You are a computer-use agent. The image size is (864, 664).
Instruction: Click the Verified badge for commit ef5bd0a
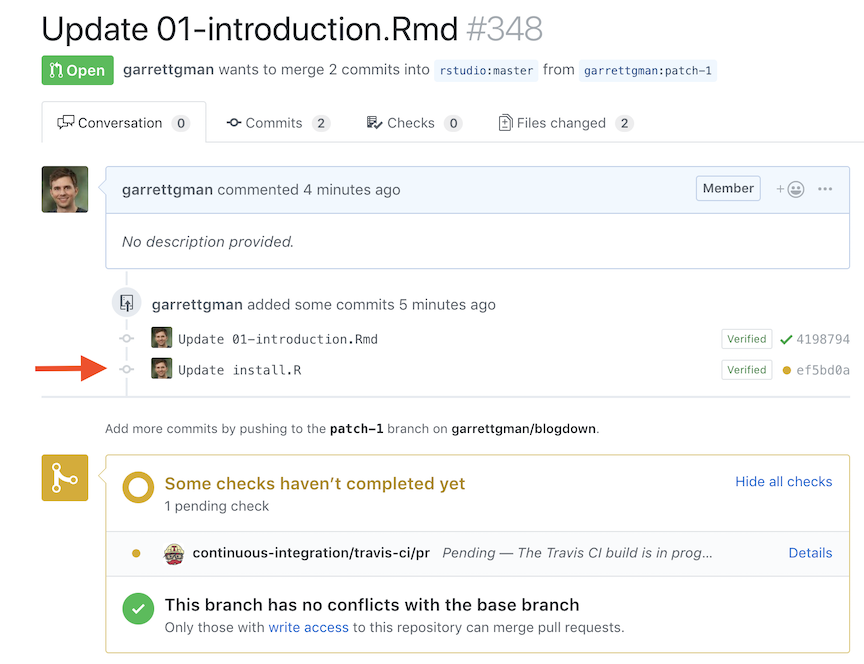click(x=746, y=370)
